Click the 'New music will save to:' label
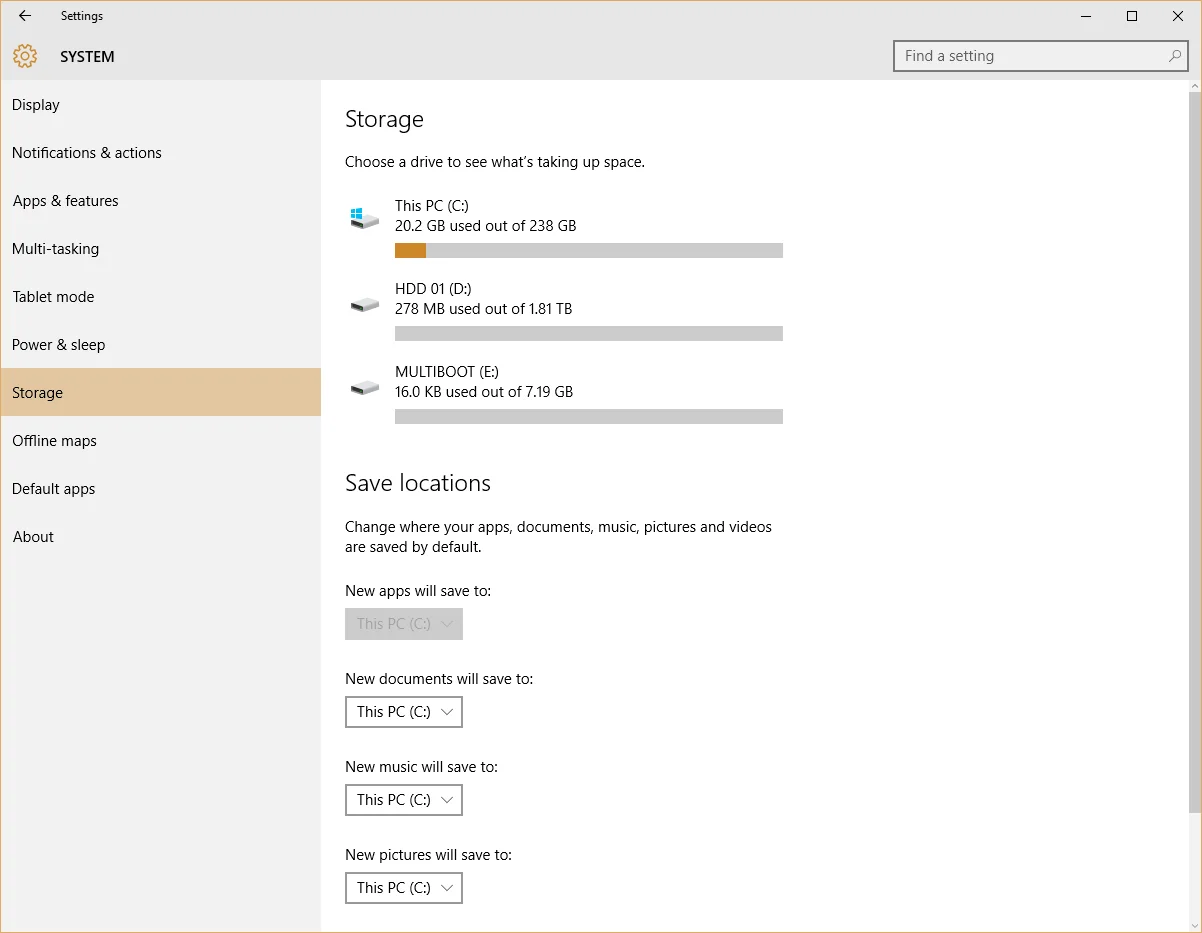Viewport: 1202px width, 933px height. pos(421,767)
